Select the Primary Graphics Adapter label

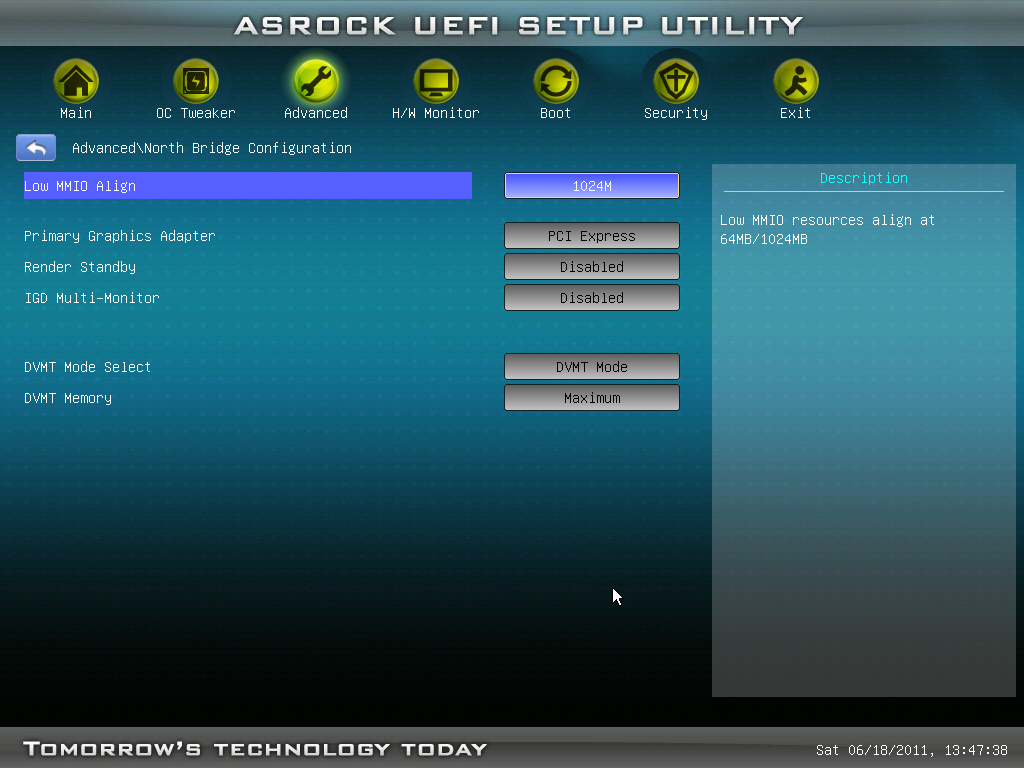click(x=120, y=236)
